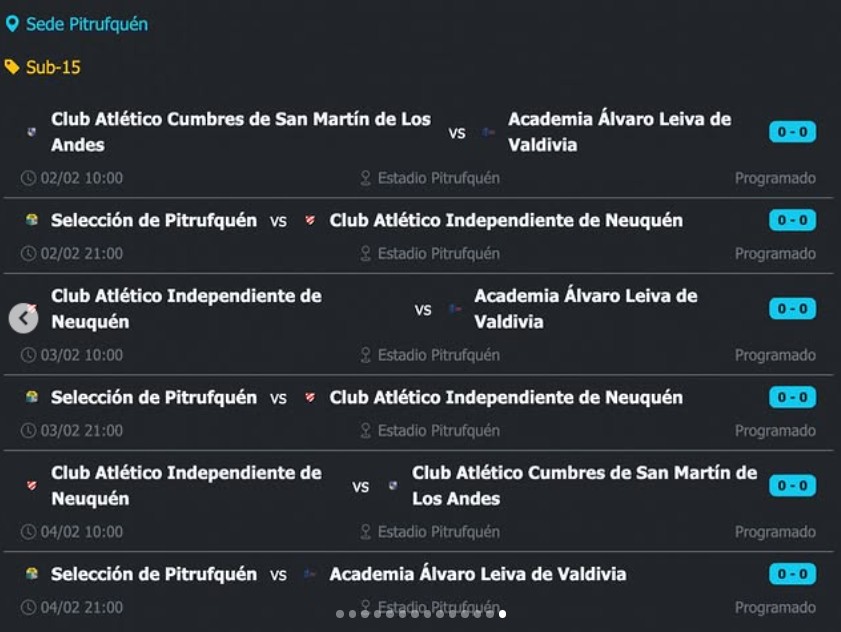Viewport: 841px width, 632px height.
Task: Jump to the first carousel pagination dot
Action: click(x=340, y=614)
